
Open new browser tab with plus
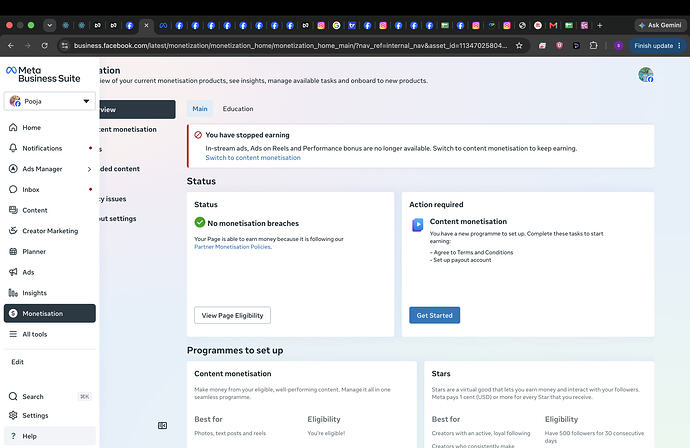[x=600, y=26]
